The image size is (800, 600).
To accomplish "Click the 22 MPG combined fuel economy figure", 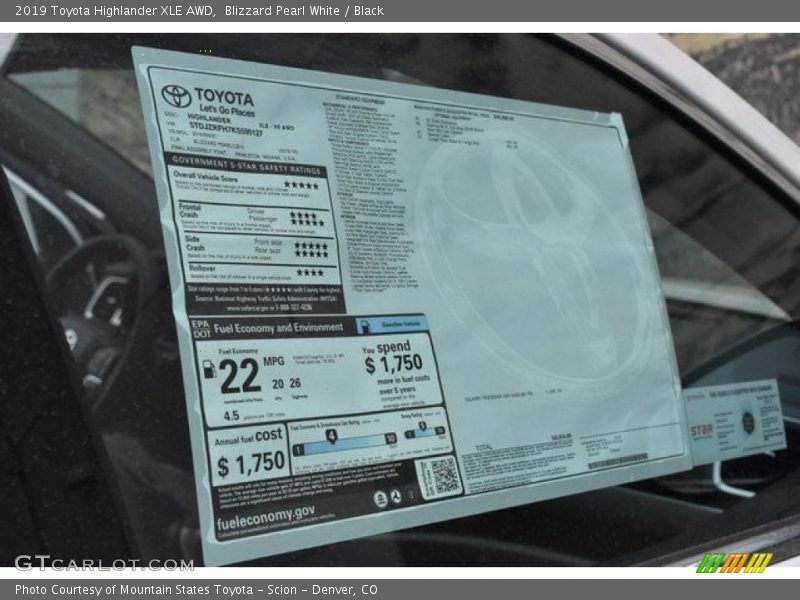I will [238, 377].
